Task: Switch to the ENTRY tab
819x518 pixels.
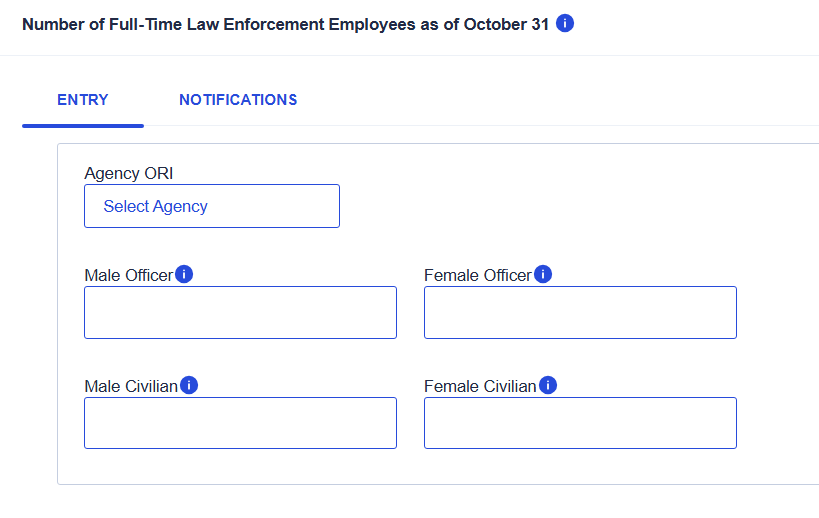Action: click(x=83, y=100)
